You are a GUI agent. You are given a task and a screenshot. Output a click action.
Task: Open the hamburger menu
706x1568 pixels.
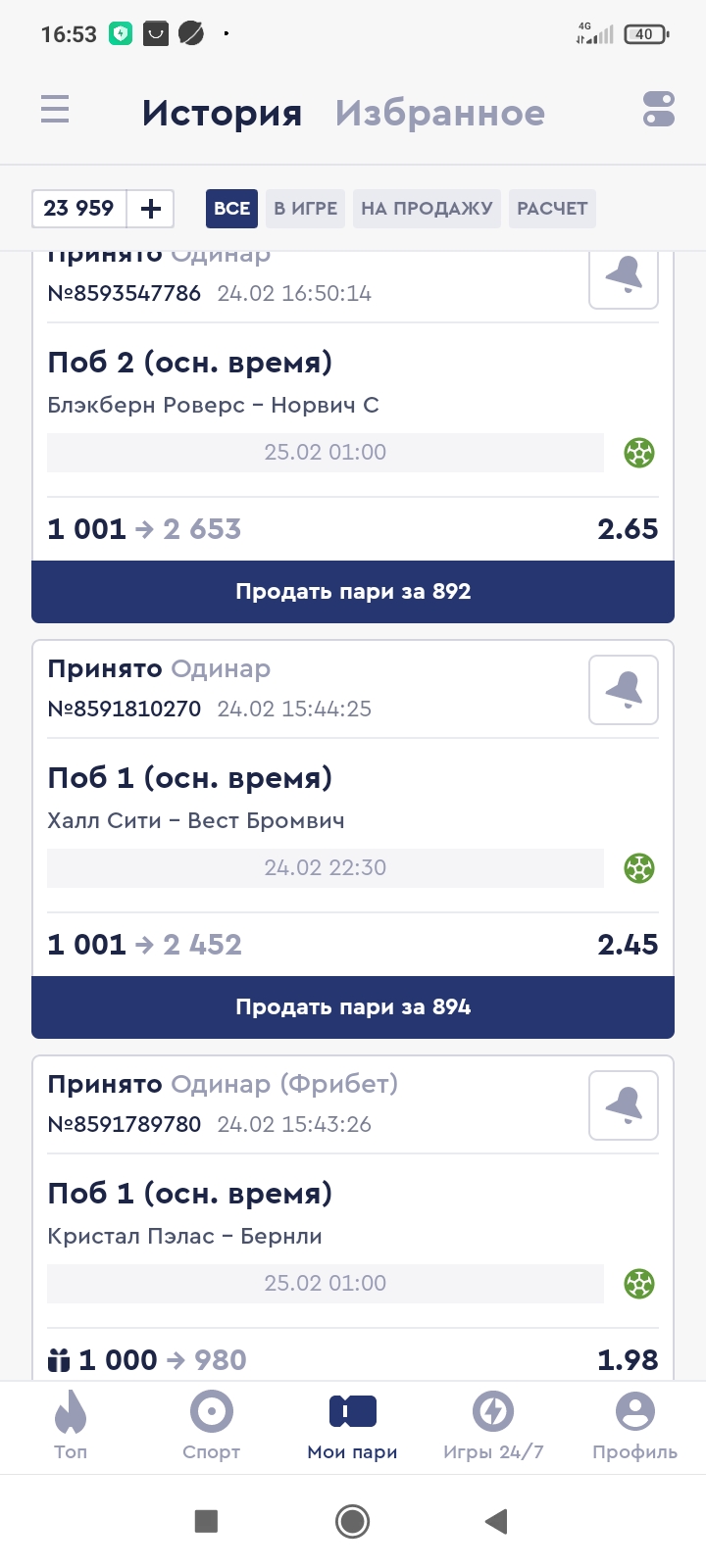55,109
